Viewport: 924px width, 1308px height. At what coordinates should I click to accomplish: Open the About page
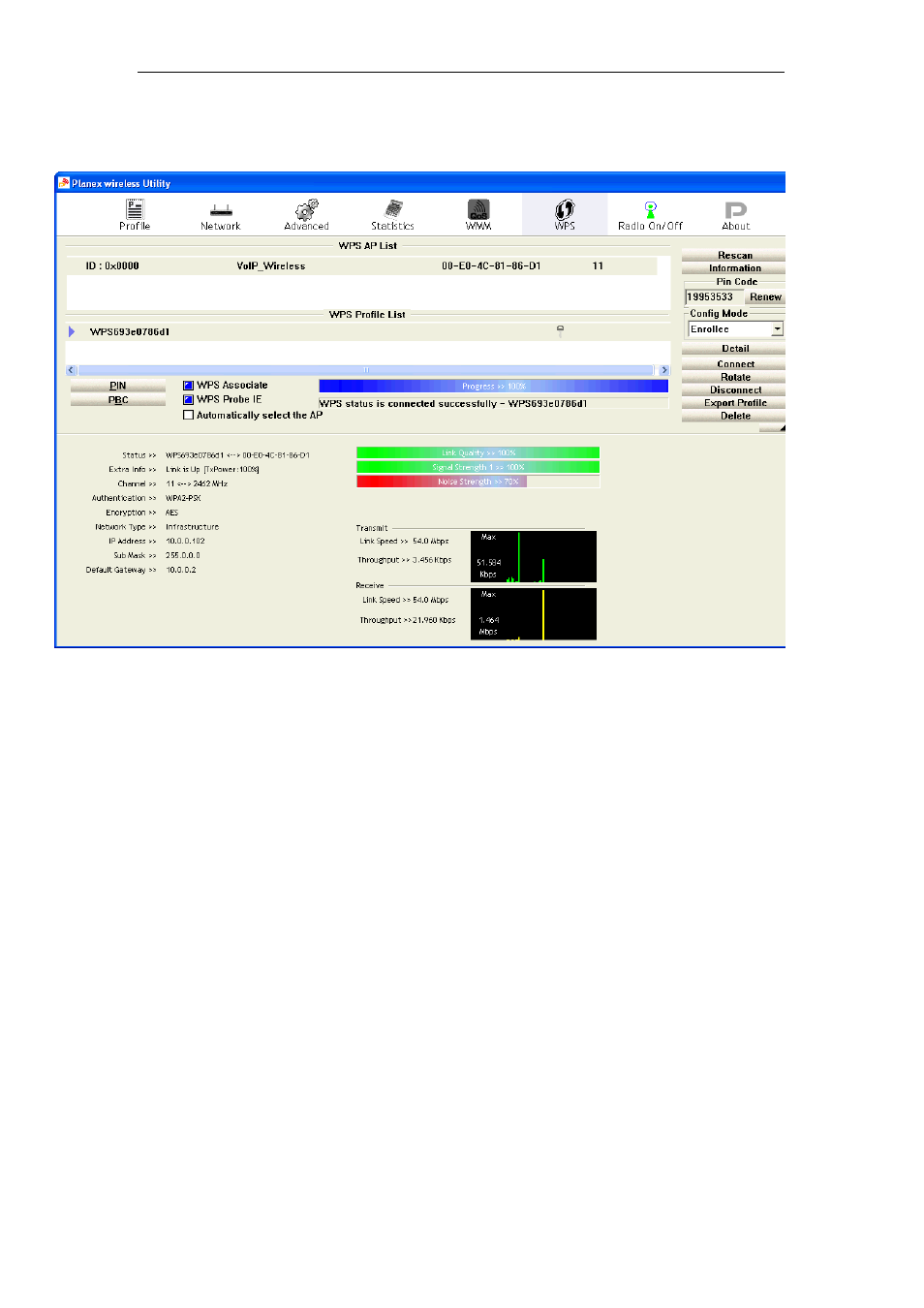736,214
